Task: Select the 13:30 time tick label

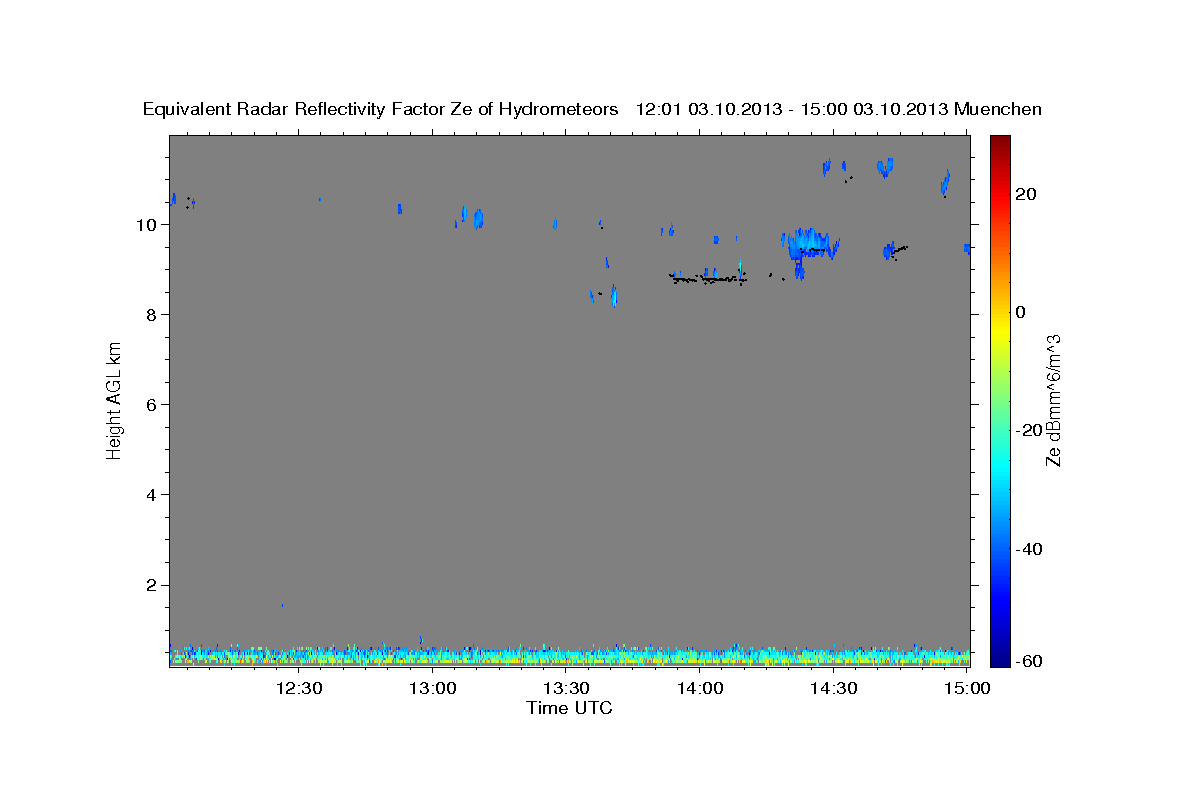Action: pos(567,688)
